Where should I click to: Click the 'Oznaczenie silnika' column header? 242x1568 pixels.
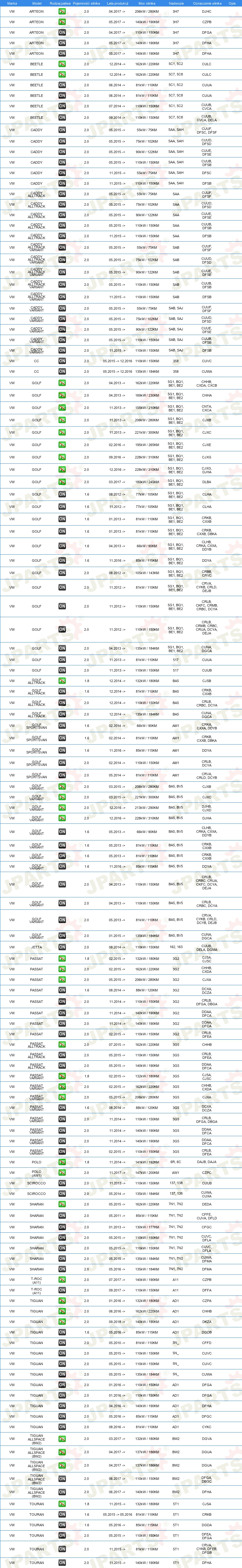tap(207, 3)
